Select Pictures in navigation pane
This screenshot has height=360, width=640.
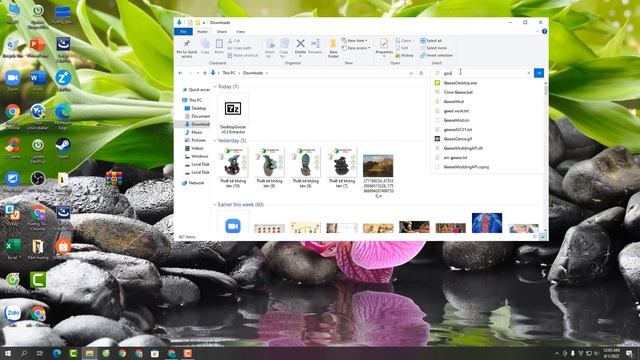(198, 140)
